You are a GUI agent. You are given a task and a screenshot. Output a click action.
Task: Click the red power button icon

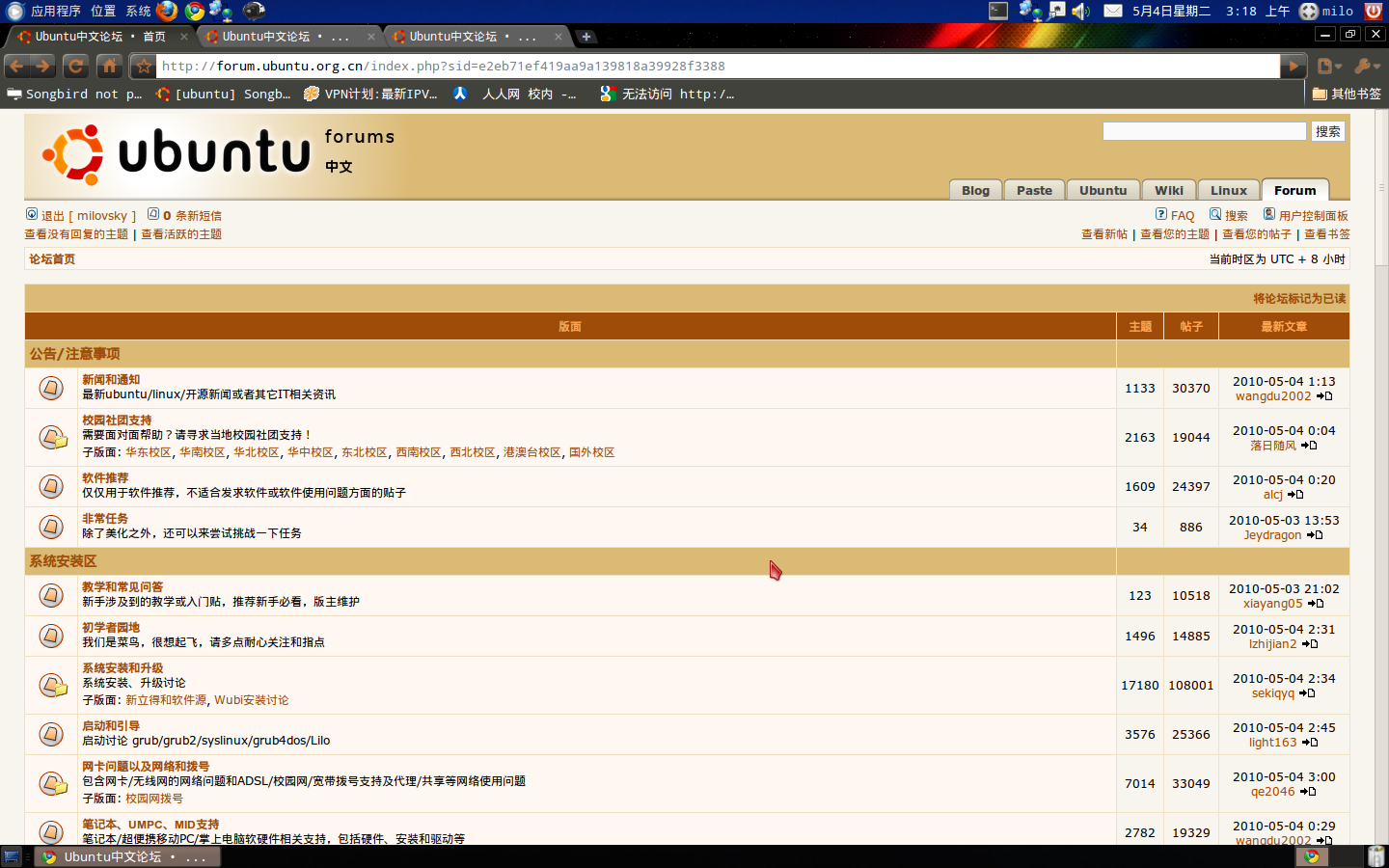pyautogui.click(x=1374, y=11)
